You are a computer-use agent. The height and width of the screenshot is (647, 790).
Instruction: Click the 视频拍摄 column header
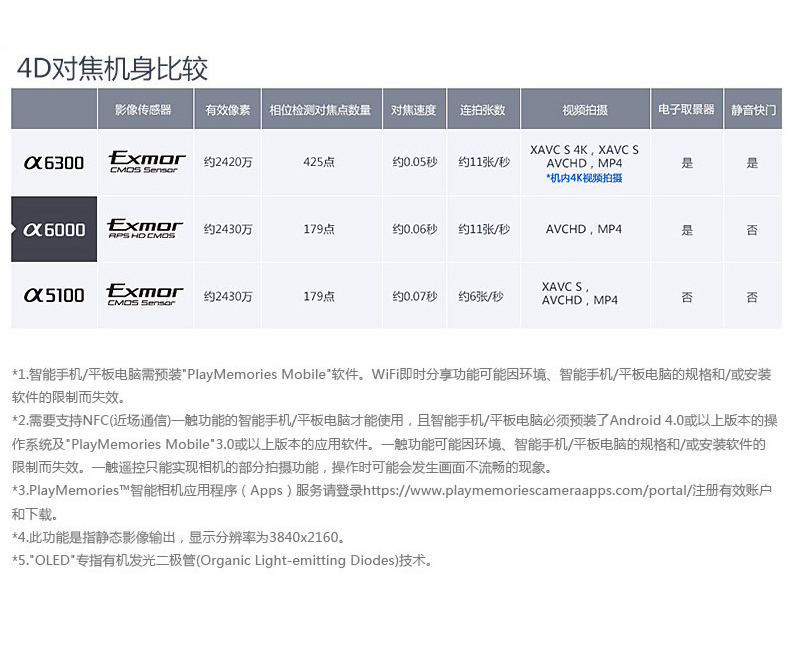coord(585,109)
